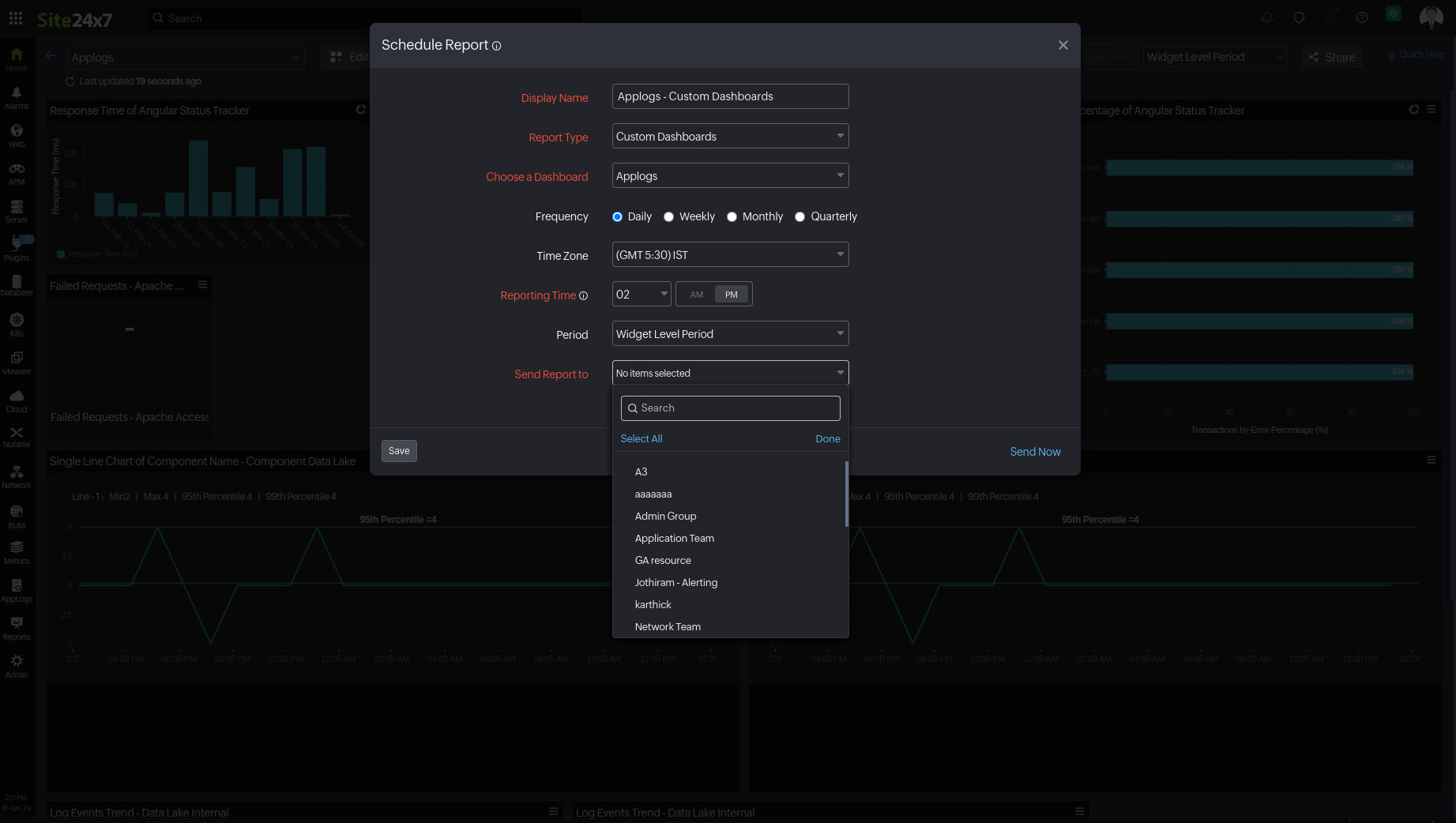Select the Daily frequency radio button
Image resolution: width=1456 pixels, height=823 pixels.
coord(617,217)
